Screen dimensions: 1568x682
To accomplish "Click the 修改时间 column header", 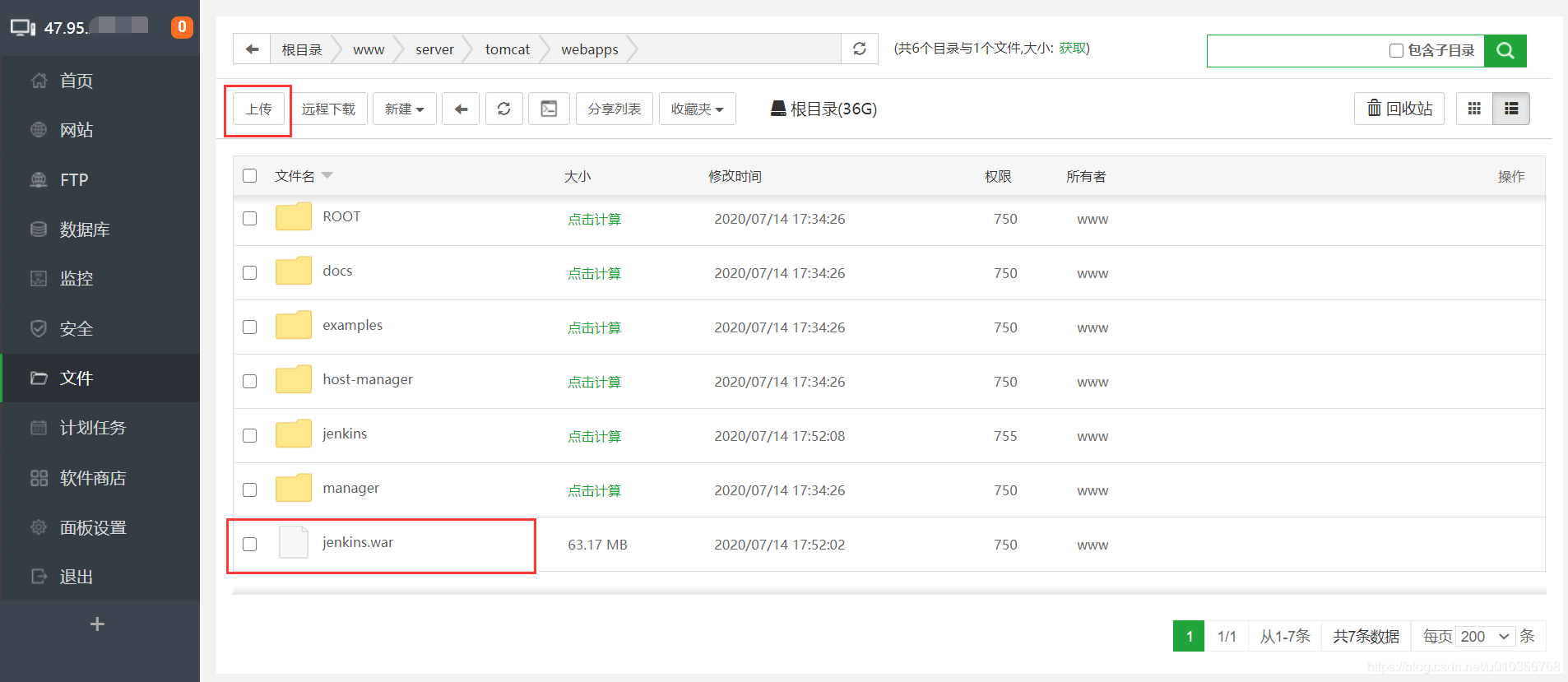I will 735,176.
